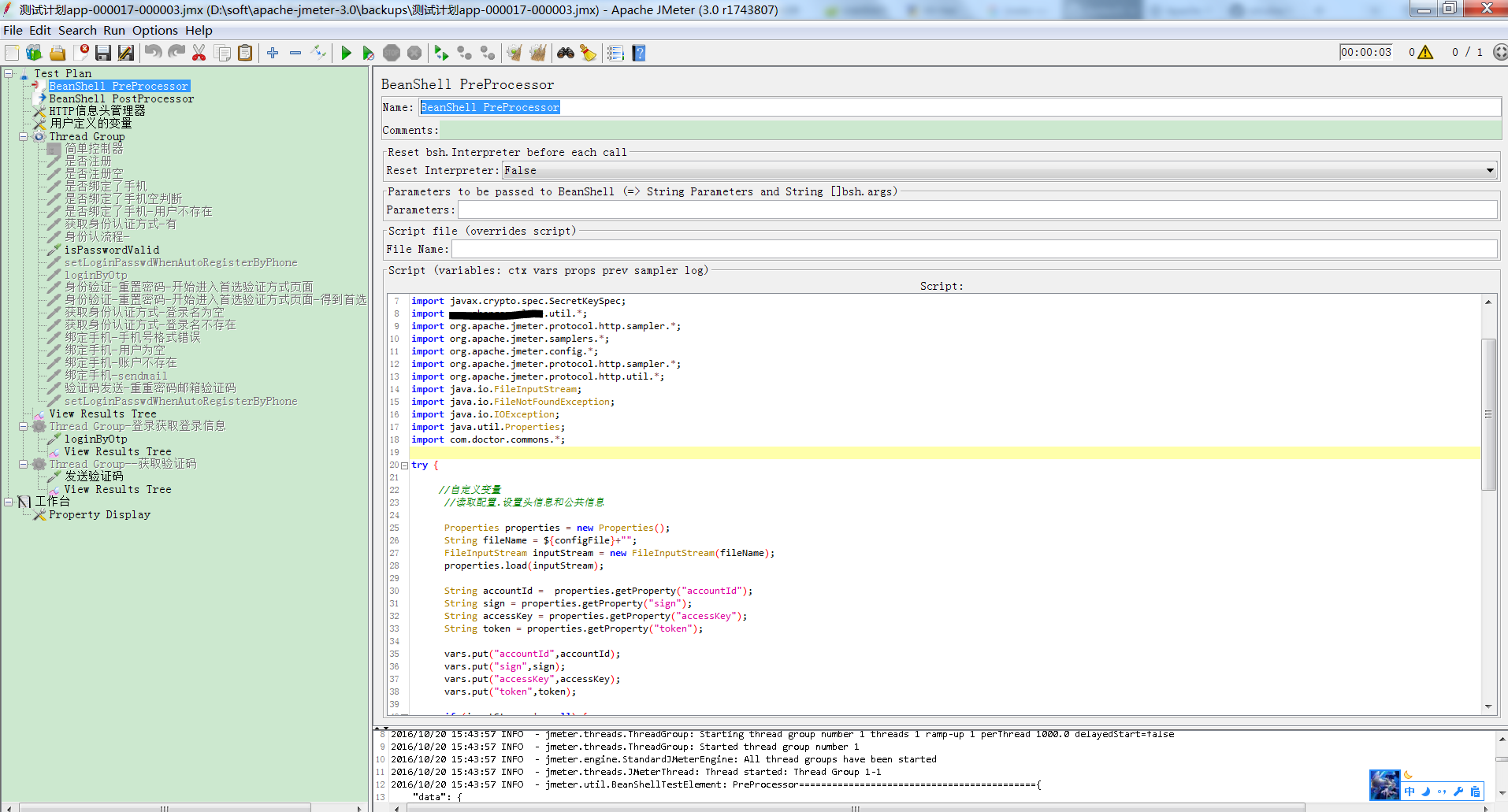Viewport: 1508px width, 812px height.
Task: Click the Close test plan icon
Action: point(81,53)
